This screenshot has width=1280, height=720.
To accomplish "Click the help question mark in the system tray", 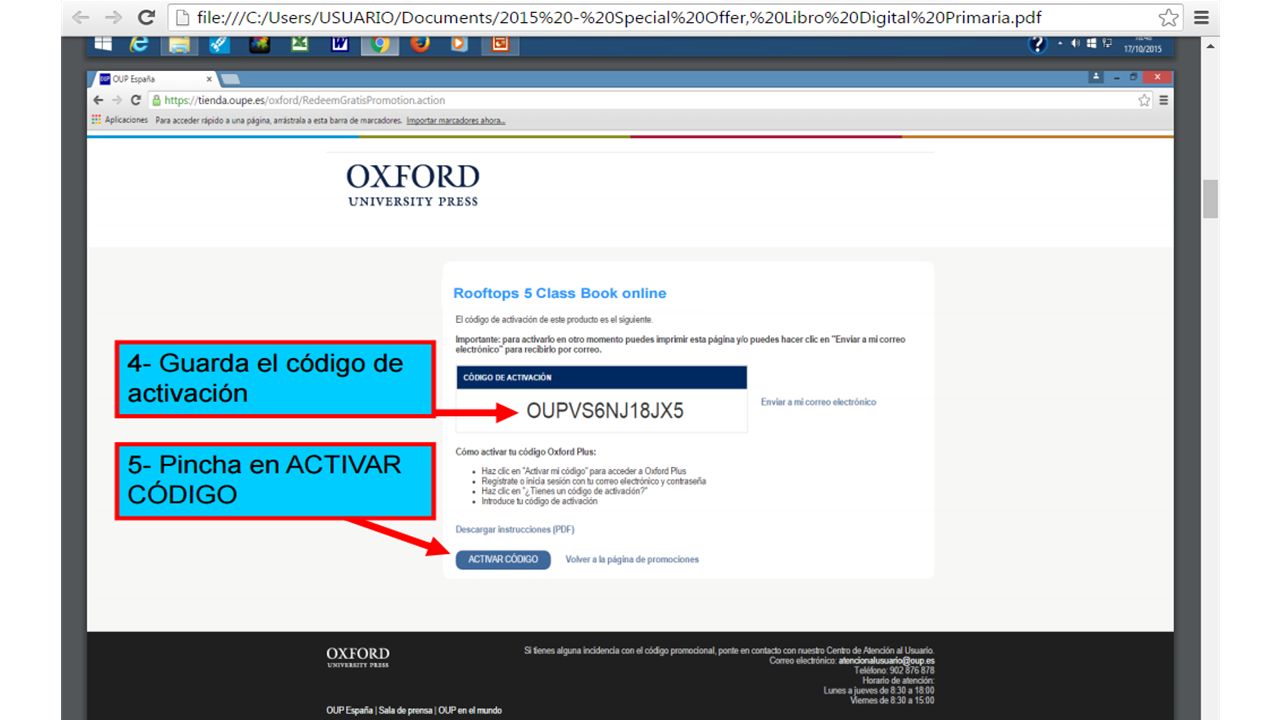I will tap(1037, 44).
